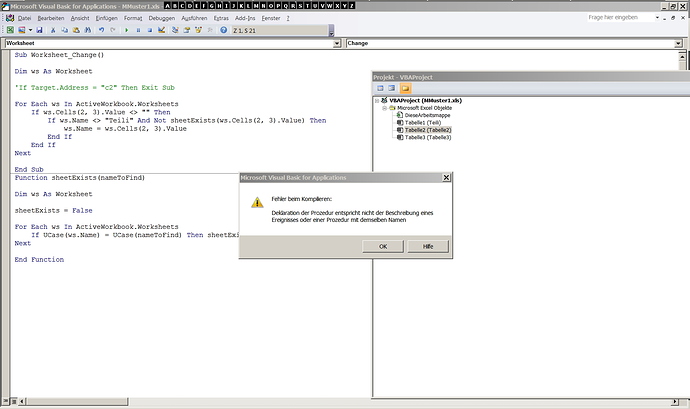Click the Reset (stop) toolbar icon
Screen dimensions: 690x409
click(x=150, y=30)
